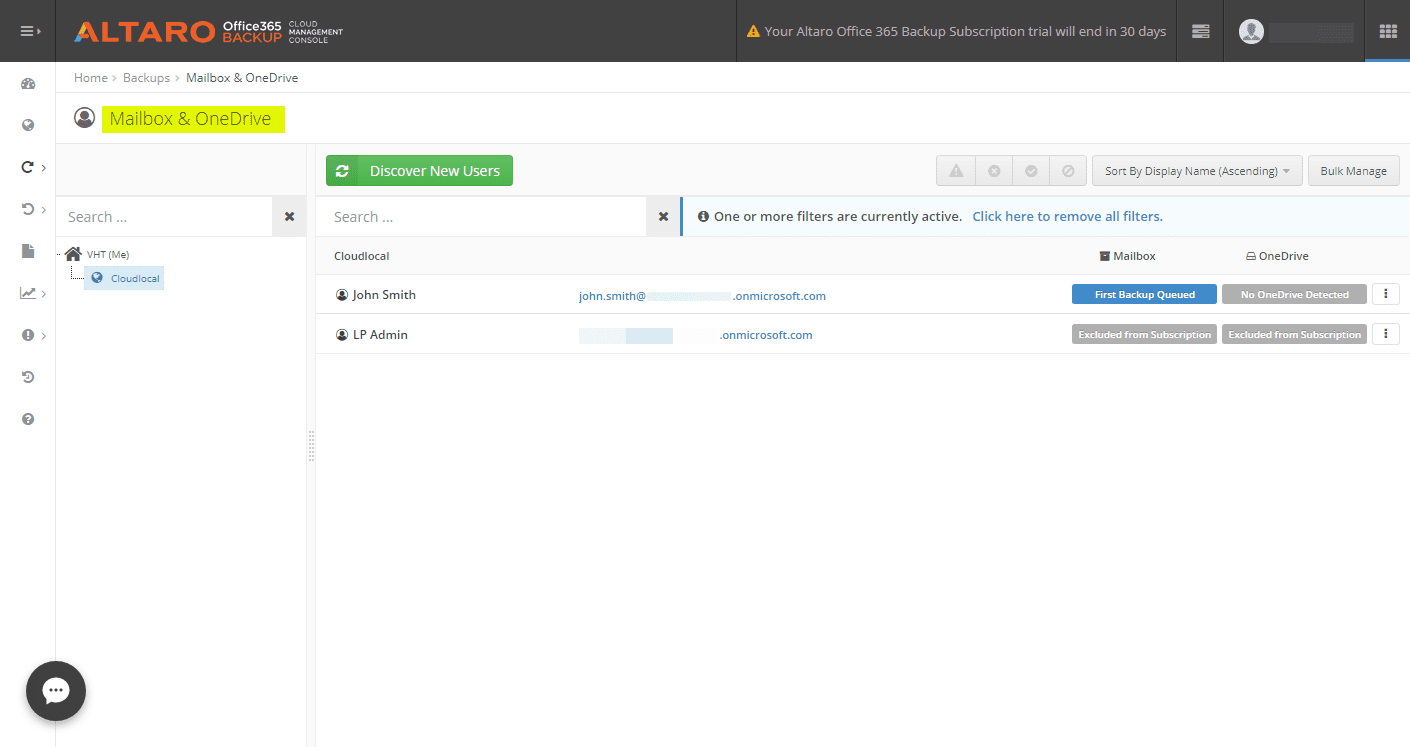Click here to remove all filters link

(1067, 216)
